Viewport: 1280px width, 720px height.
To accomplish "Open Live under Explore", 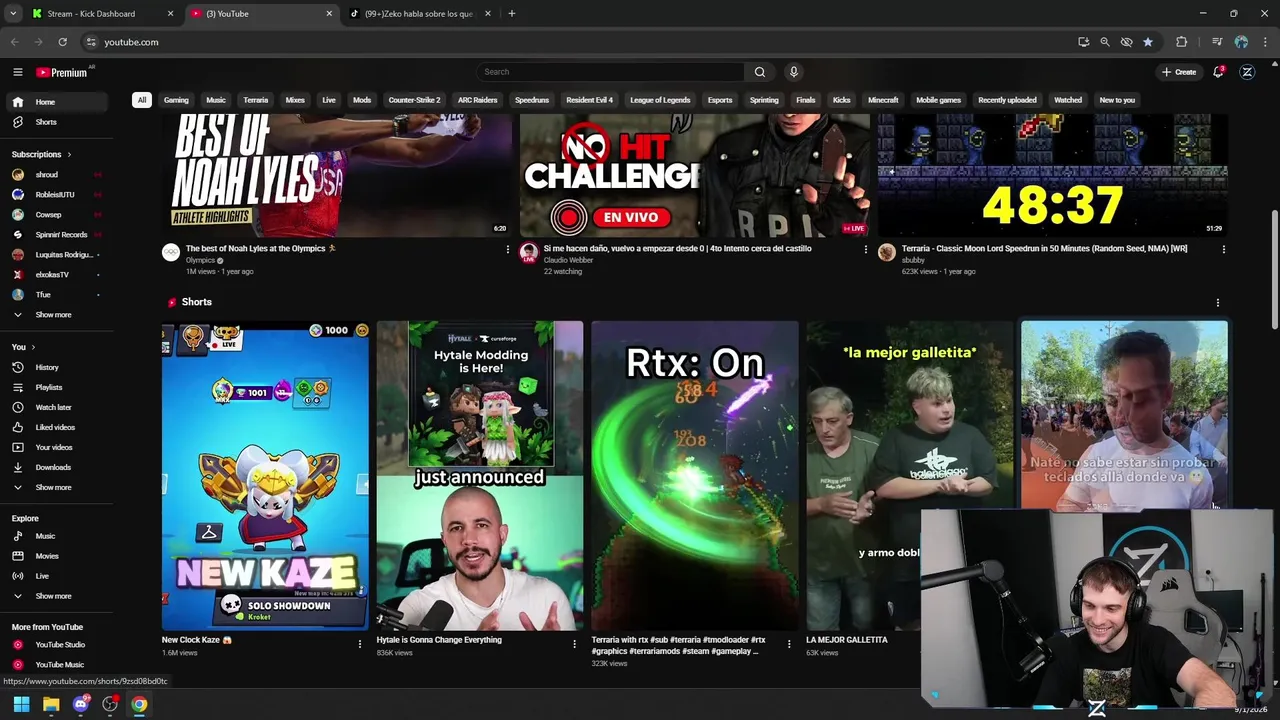I will 55,576.
